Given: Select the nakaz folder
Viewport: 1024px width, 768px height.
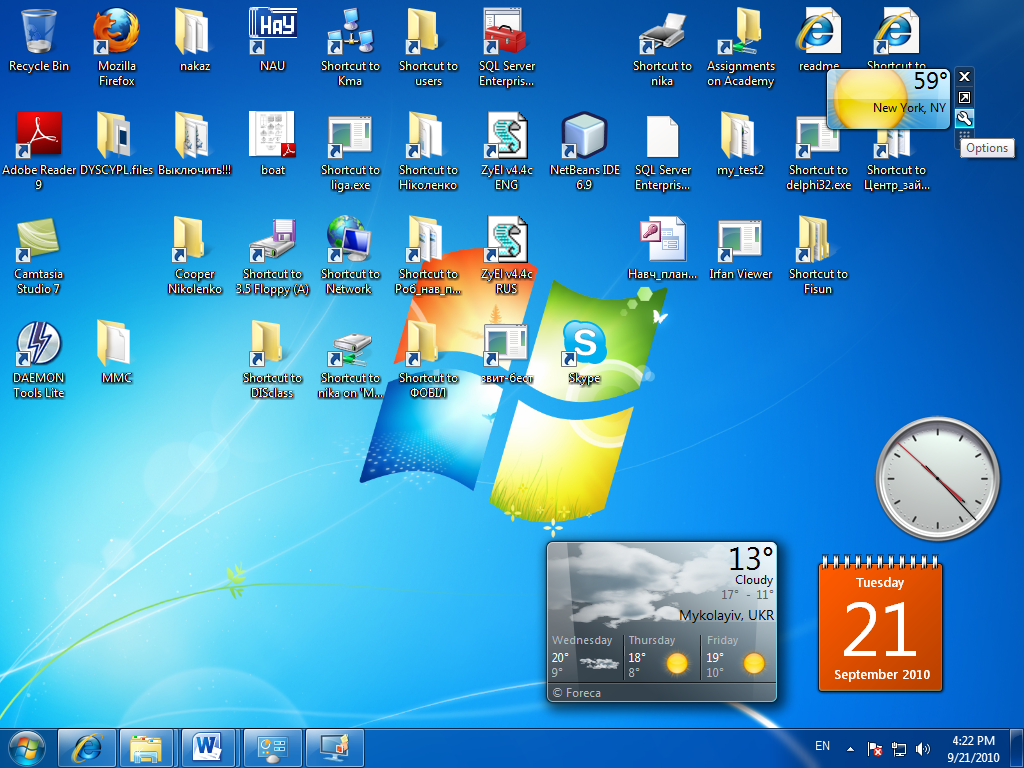Looking at the screenshot, I should (195, 40).
